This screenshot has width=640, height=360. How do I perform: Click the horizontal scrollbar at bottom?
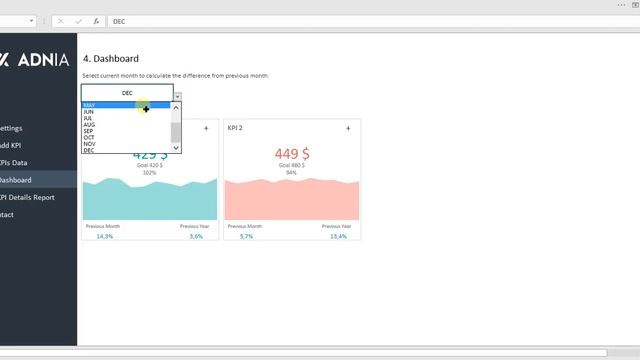[304, 353]
